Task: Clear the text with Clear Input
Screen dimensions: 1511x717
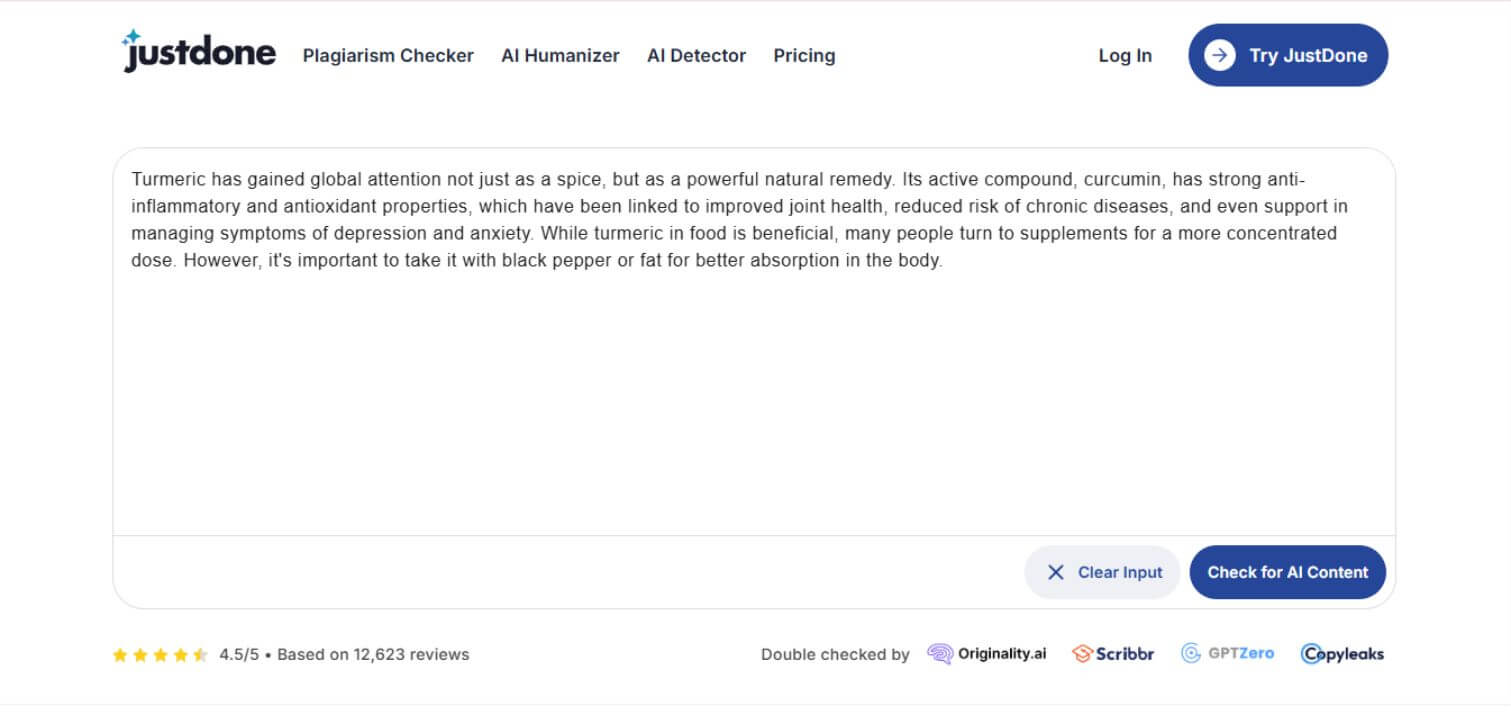Action: [x=1102, y=572]
